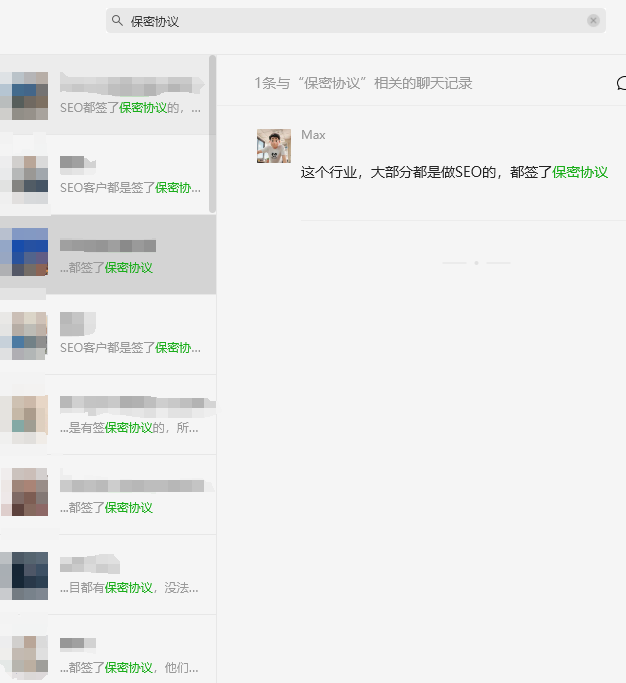626x683 pixels.
Task: Select the lower "SEO客户都是签了保密协" result
Action: click(x=108, y=335)
